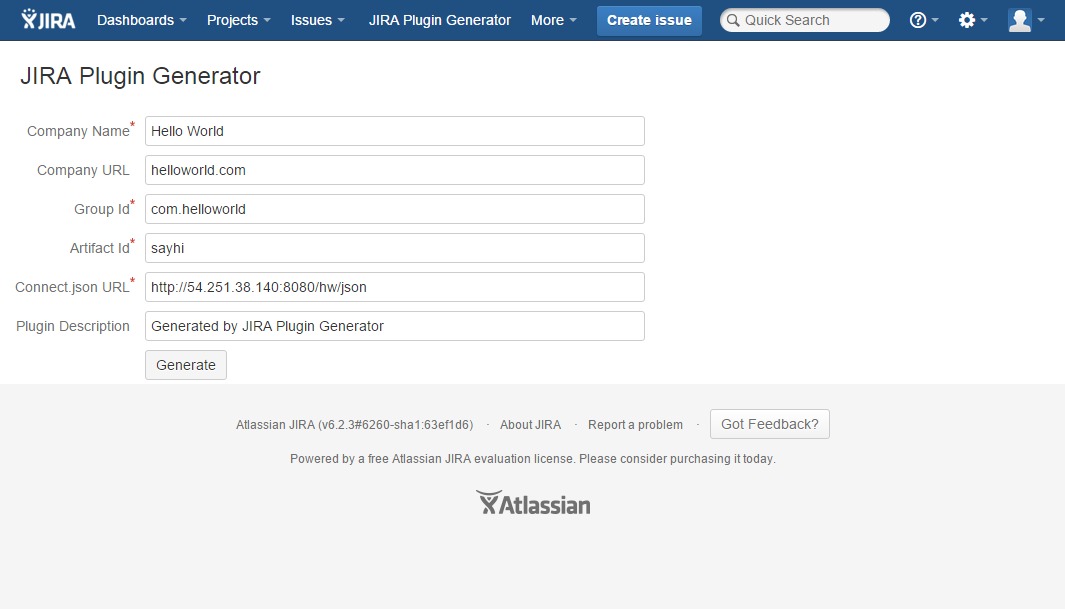Click the JIRA logo in header

click(x=48, y=20)
